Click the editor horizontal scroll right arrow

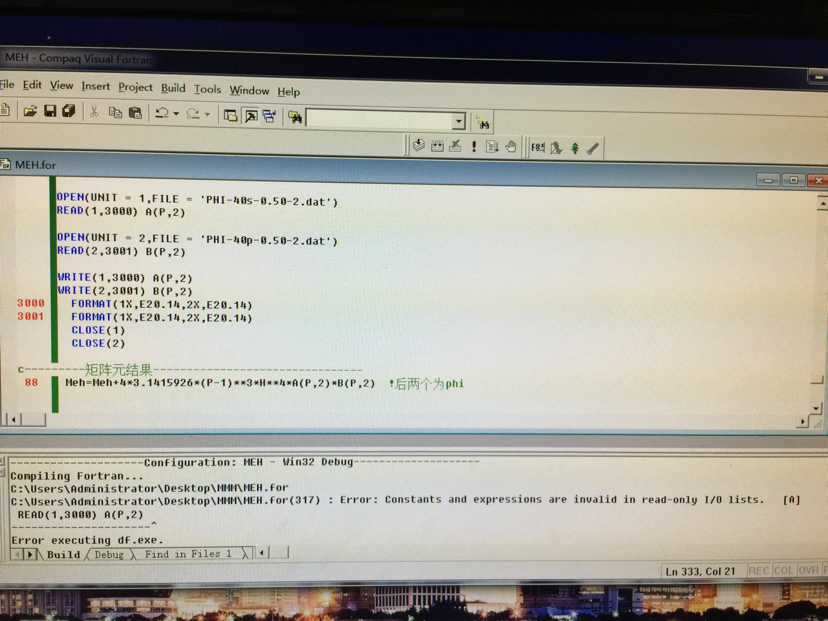click(x=802, y=421)
